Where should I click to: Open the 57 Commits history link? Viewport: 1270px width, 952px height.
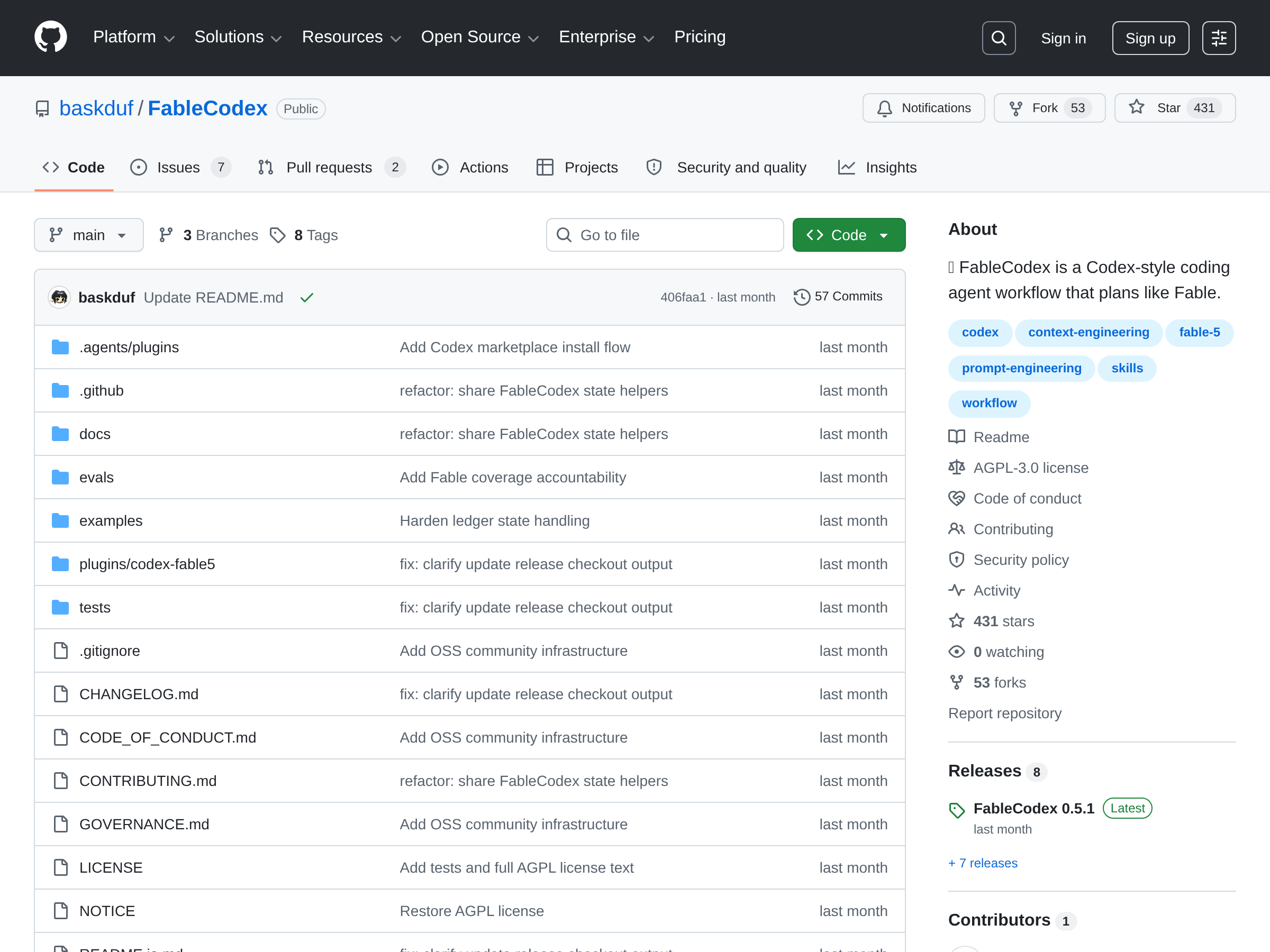(838, 297)
